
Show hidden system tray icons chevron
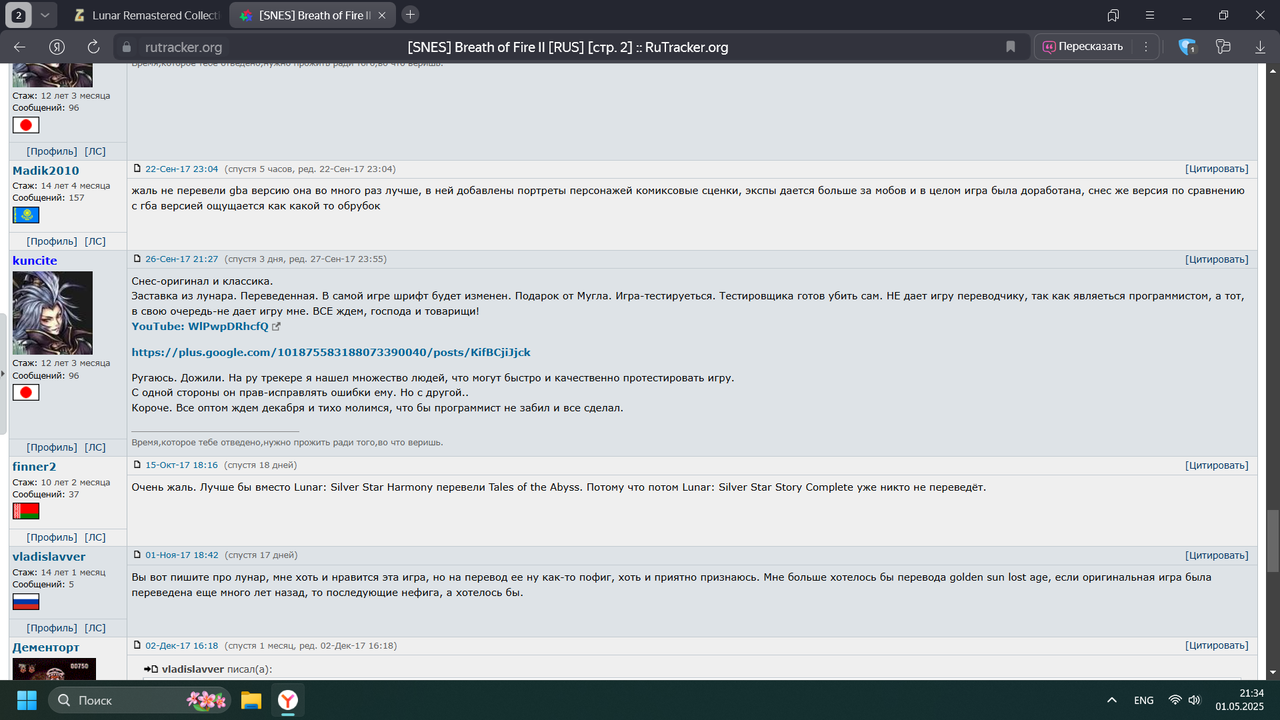point(1112,700)
